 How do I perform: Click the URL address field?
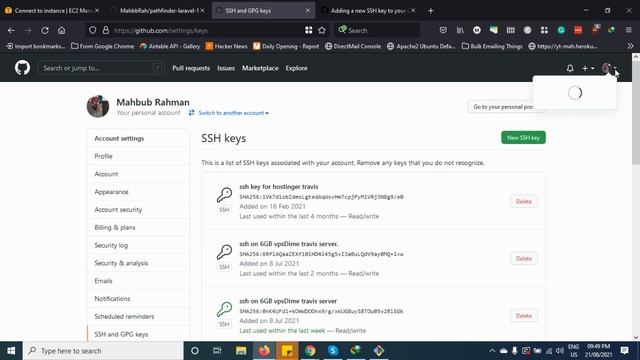coord(206,30)
